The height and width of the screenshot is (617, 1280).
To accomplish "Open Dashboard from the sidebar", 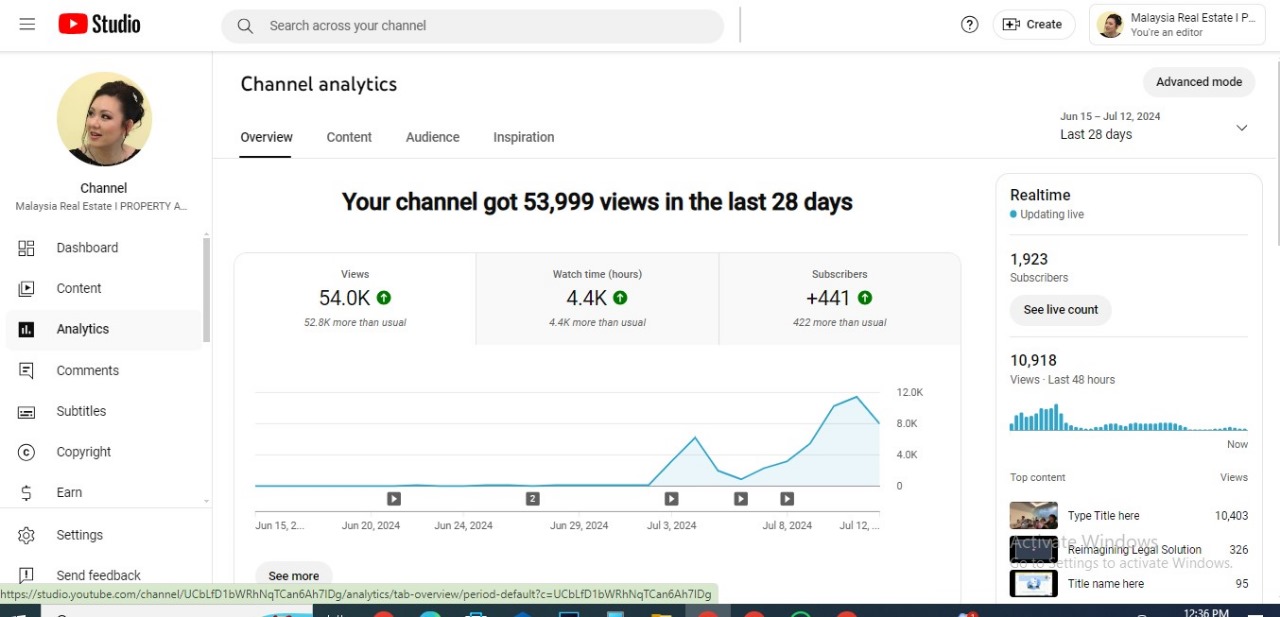I will coord(87,248).
